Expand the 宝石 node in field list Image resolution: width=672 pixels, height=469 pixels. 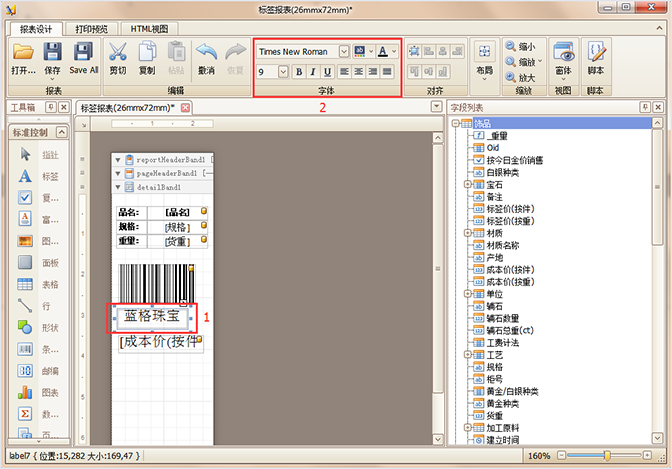468,185
